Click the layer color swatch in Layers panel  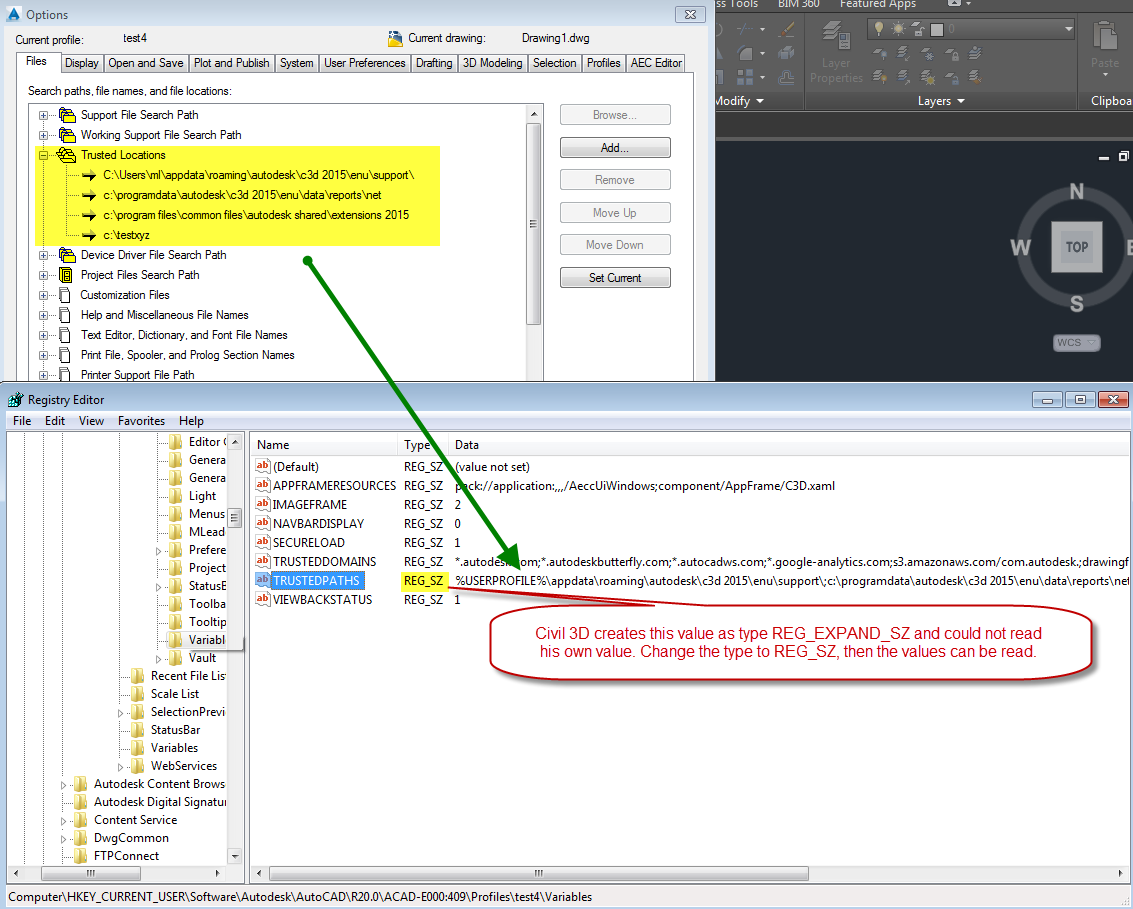click(x=936, y=30)
